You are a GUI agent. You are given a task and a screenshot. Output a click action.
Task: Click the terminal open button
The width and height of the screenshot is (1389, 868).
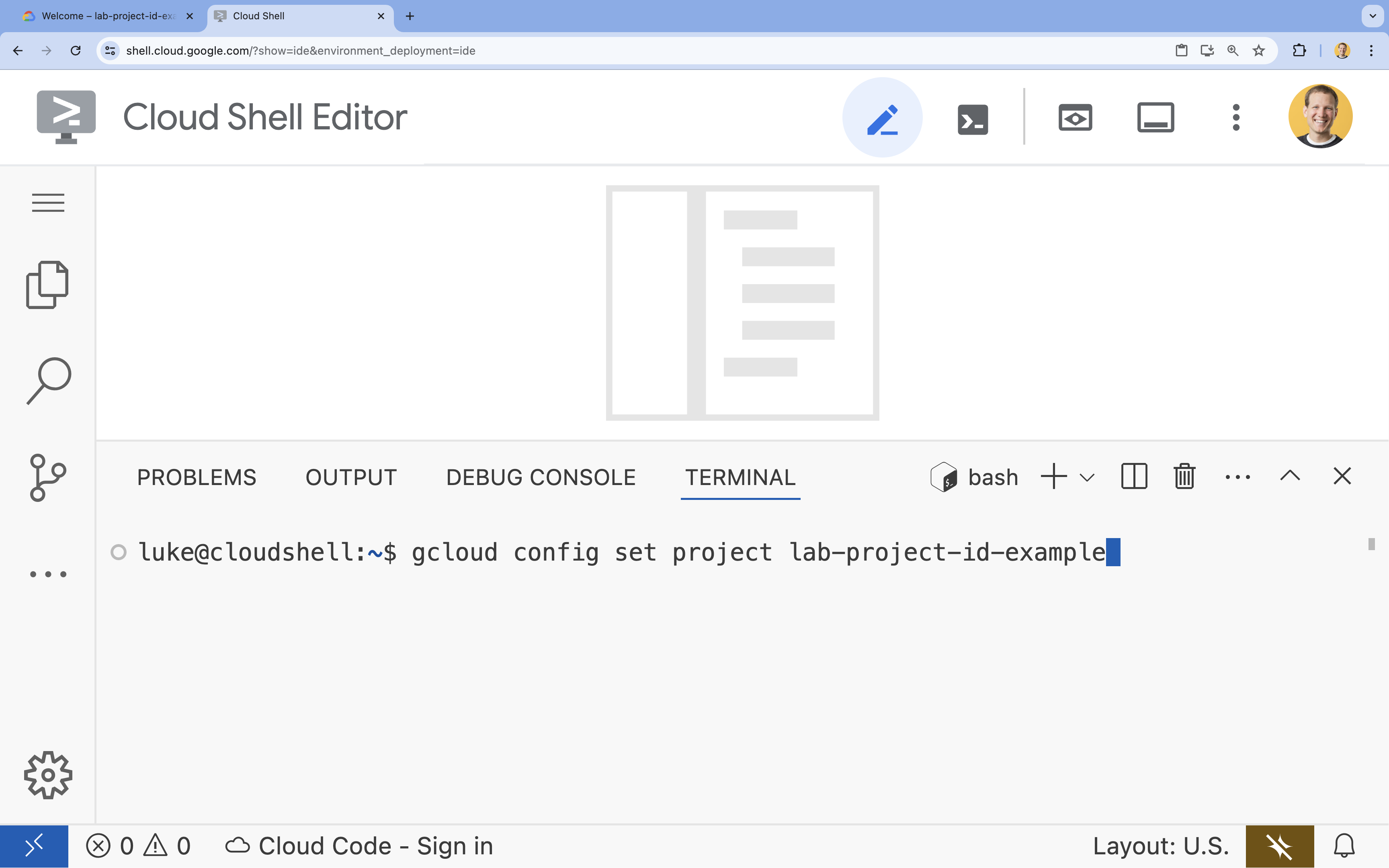(x=972, y=117)
